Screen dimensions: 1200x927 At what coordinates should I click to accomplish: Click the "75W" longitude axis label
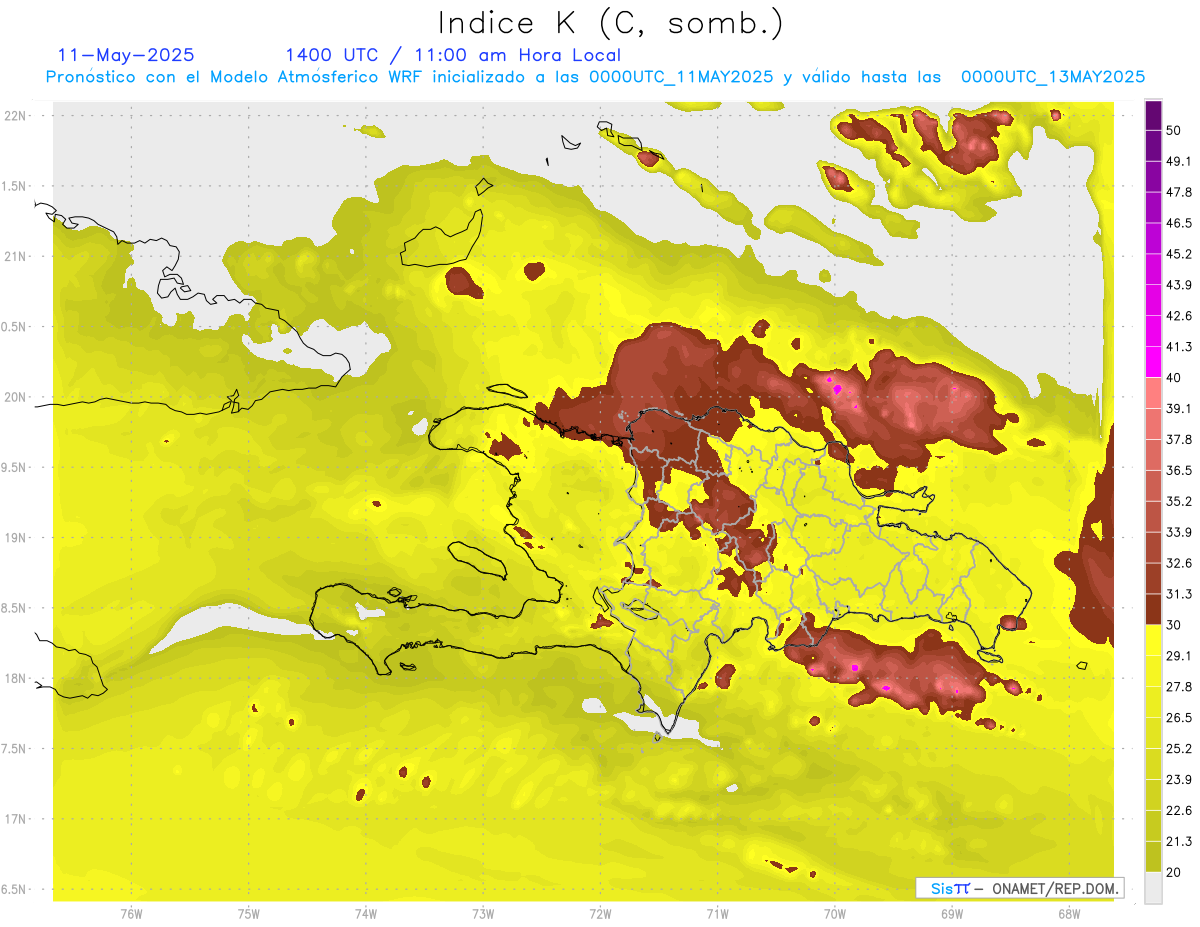(249, 913)
